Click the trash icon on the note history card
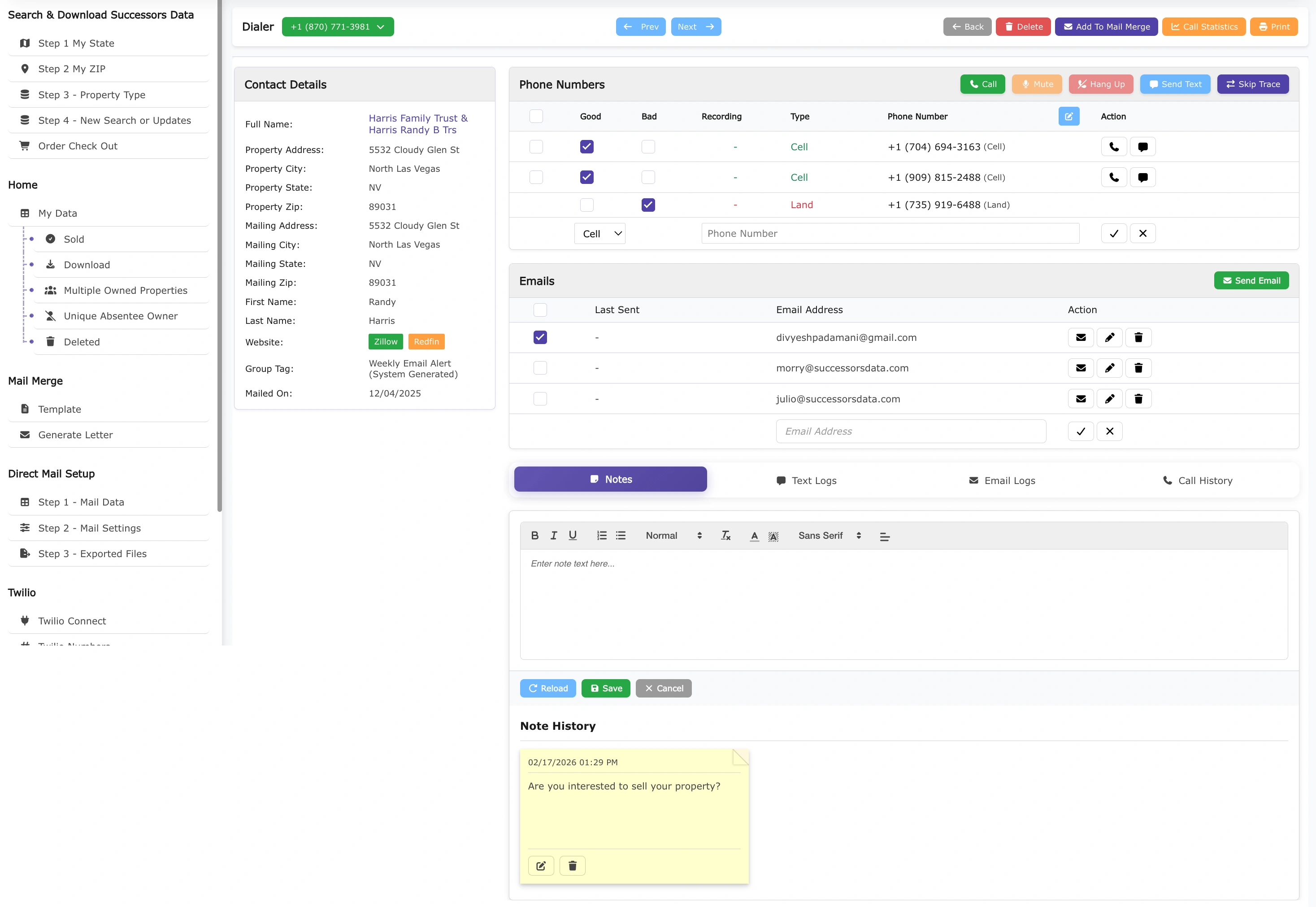This screenshot has width=1316, height=907. [x=572, y=866]
